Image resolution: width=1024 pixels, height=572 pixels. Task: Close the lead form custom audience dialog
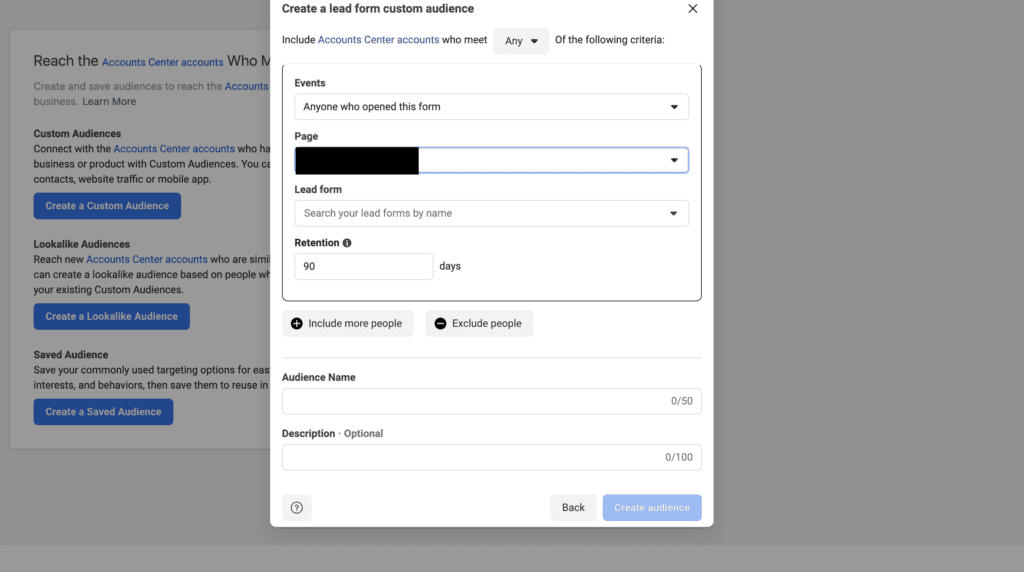[692, 8]
